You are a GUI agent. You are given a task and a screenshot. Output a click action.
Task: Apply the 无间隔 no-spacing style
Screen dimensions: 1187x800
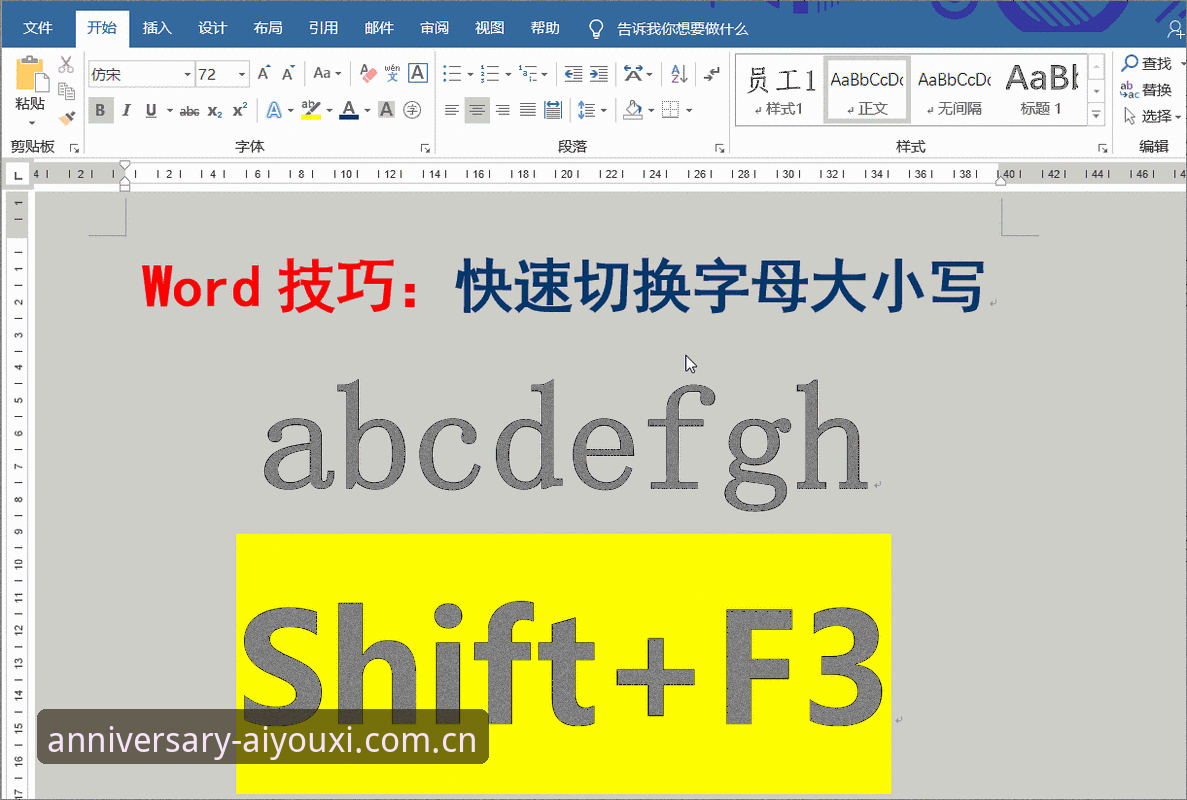955,89
